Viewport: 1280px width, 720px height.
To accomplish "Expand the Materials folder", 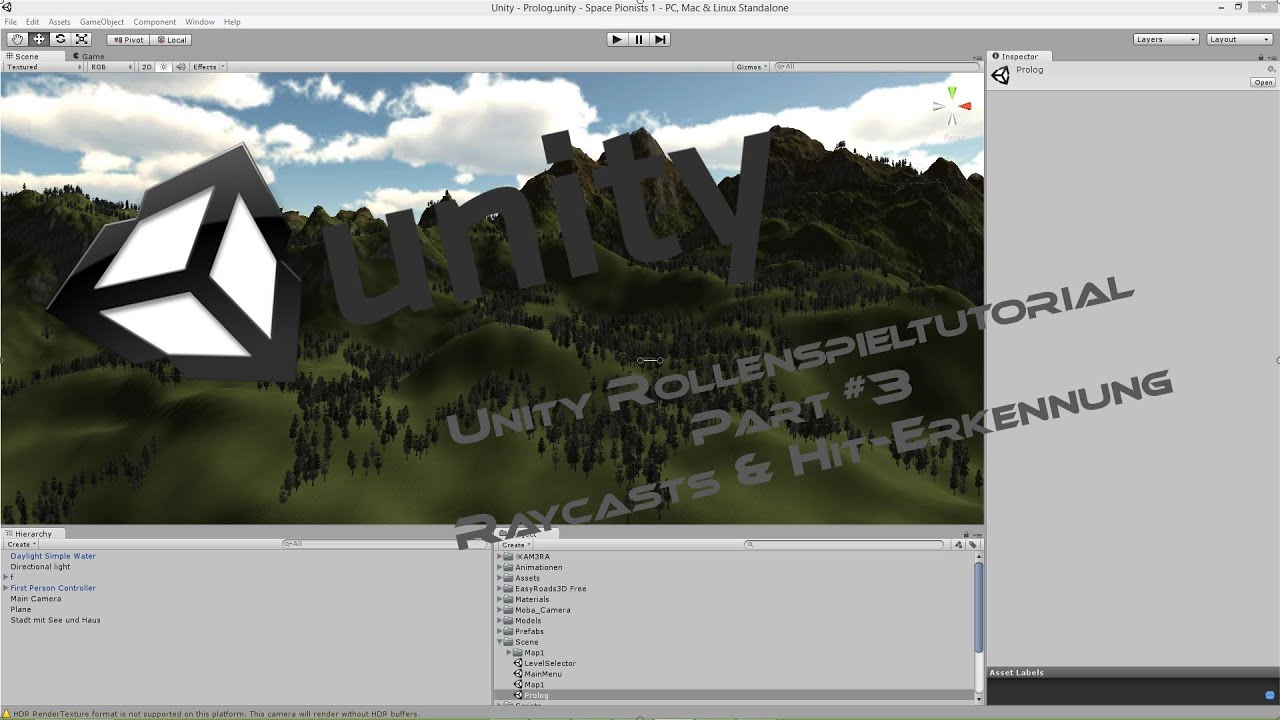I will 500,599.
